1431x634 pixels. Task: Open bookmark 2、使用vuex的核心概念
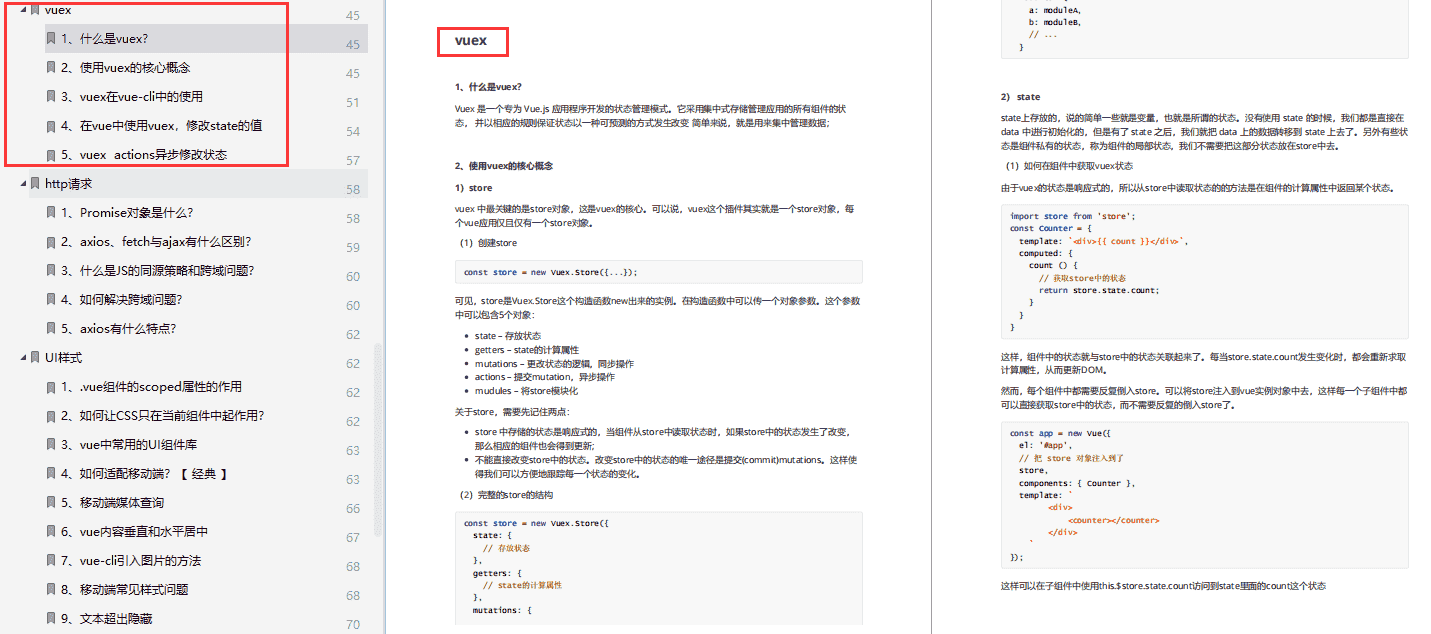pos(125,68)
